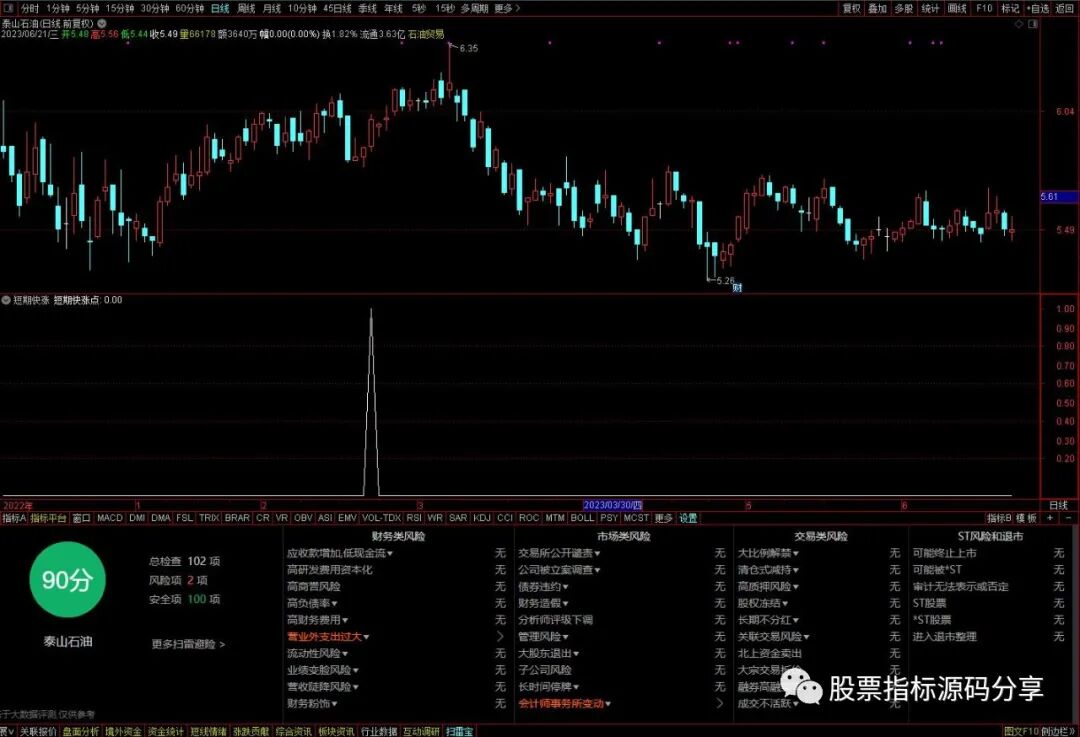Select the KDJ indicator
This screenshot has width=1080, height=737.
click(x=482, y=518)
